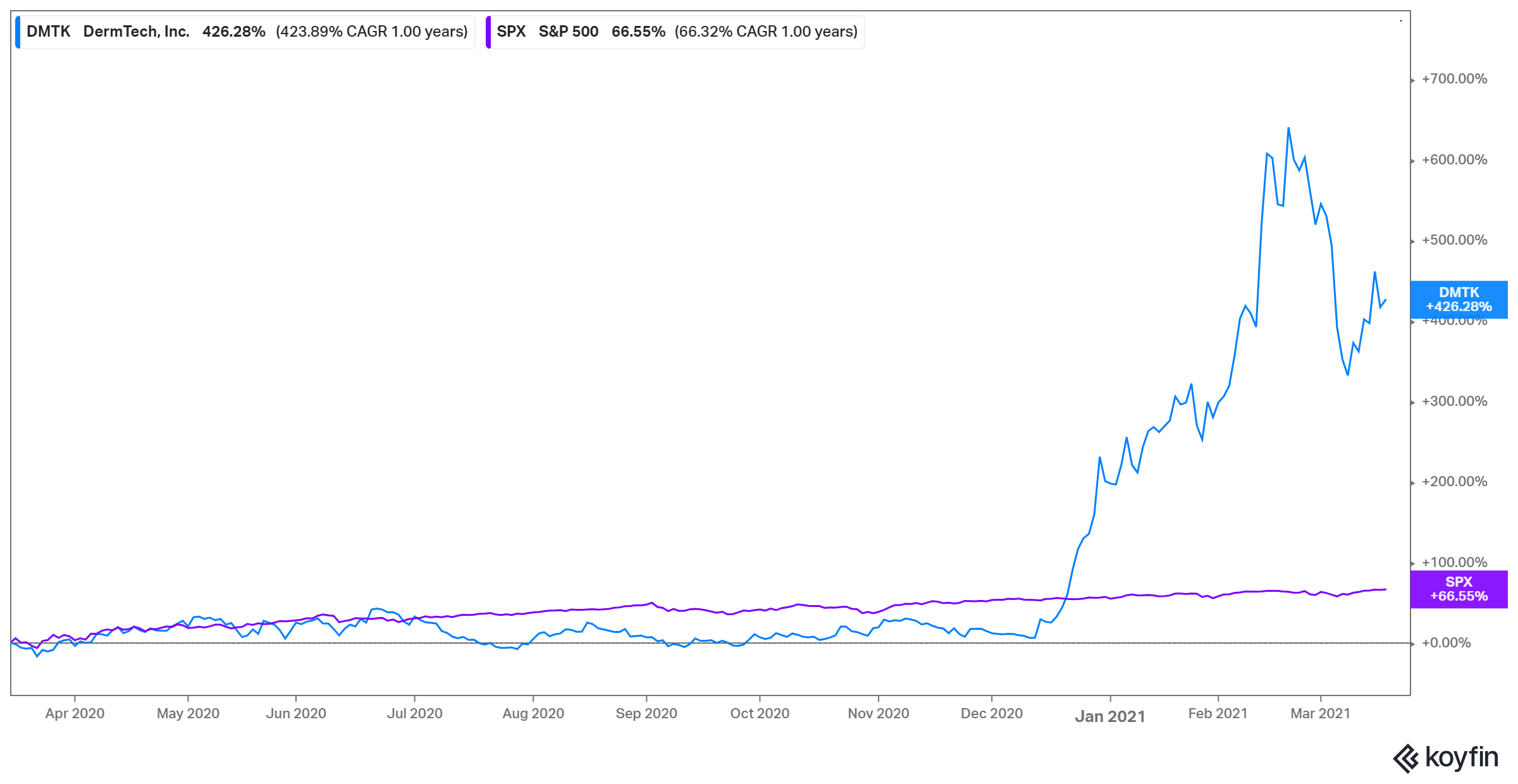Click the DMTK DermTech legend box
1518x784 pixels.
pyautogui.click(x=245, y=32)
